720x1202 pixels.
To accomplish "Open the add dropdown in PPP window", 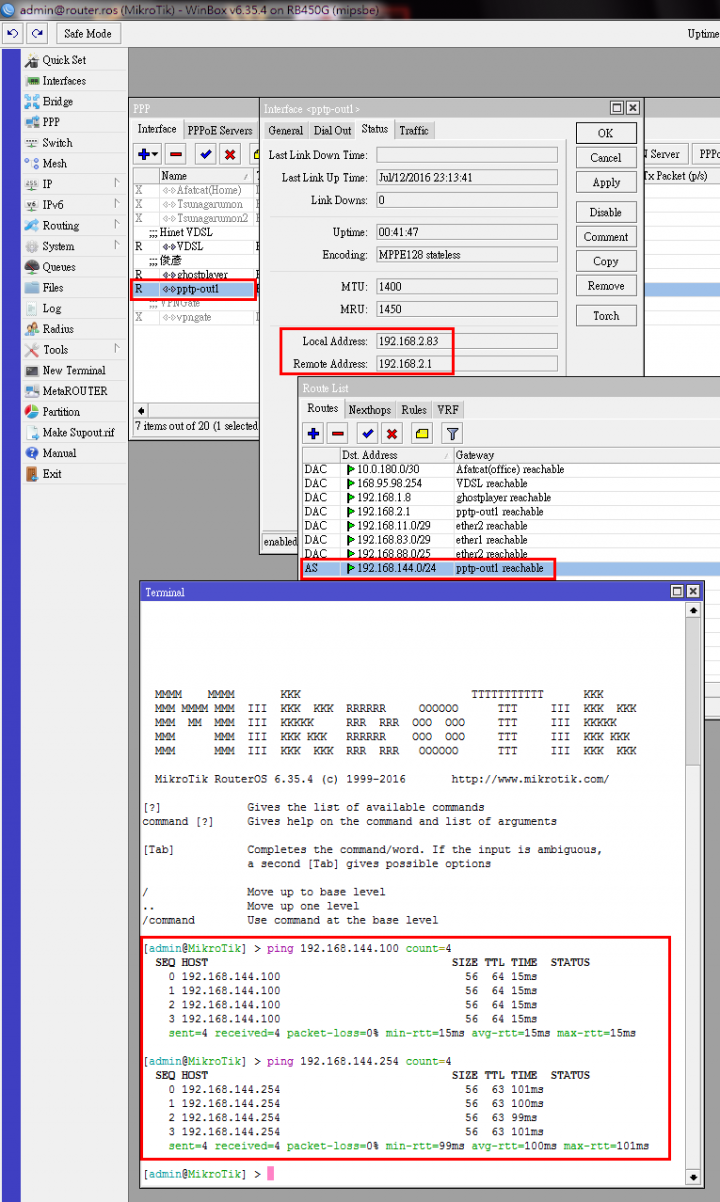I will click(x=147, y=154).
